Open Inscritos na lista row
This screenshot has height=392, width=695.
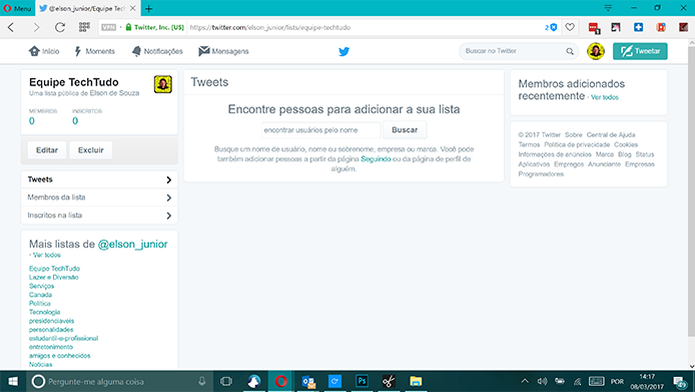[99, 215]
